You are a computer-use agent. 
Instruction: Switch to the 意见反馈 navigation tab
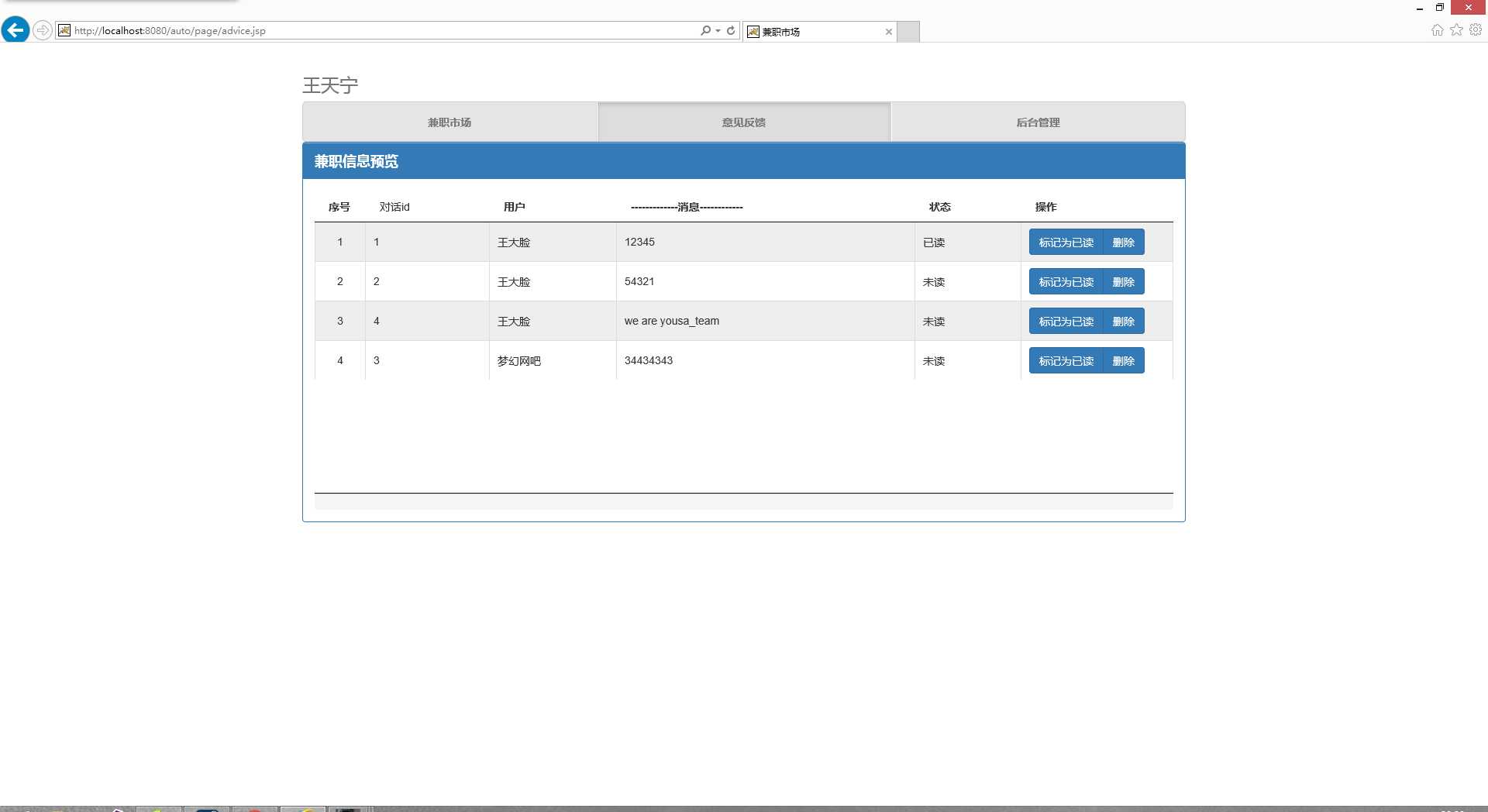coord(744,122)
